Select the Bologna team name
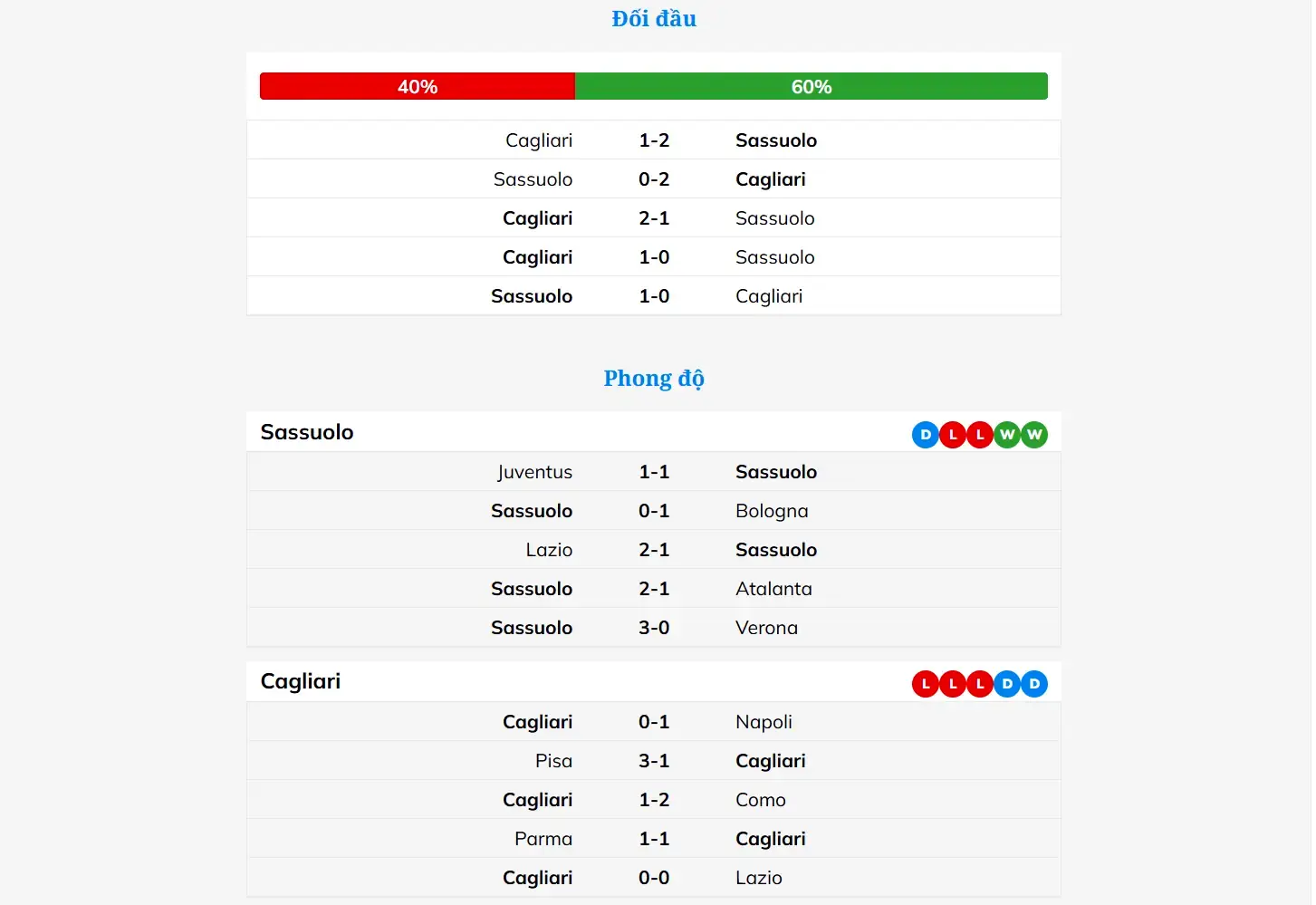This screenshot has height=905, width=1316. tap(772, 511)
